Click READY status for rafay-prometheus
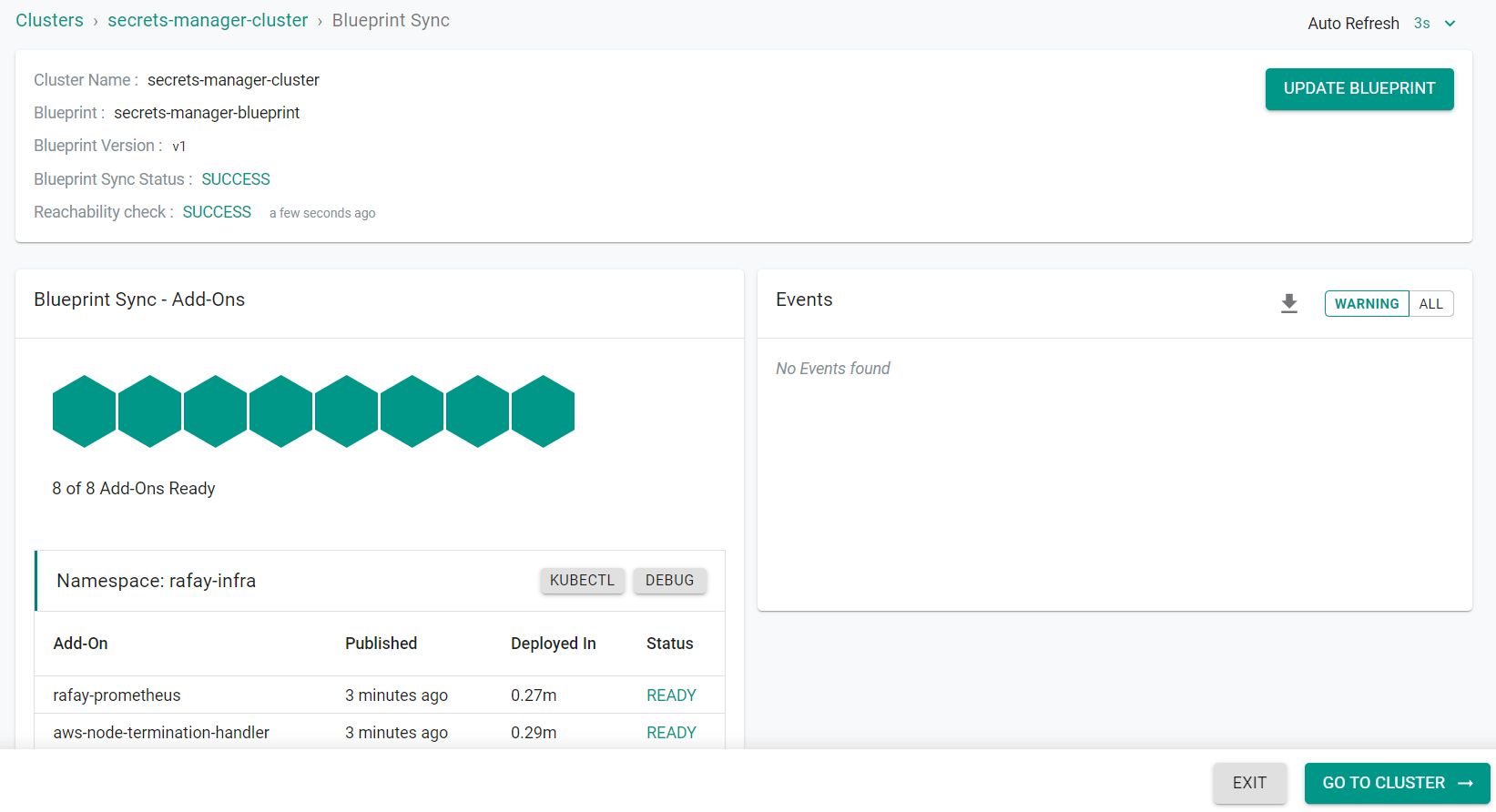 tap(671, 695)
